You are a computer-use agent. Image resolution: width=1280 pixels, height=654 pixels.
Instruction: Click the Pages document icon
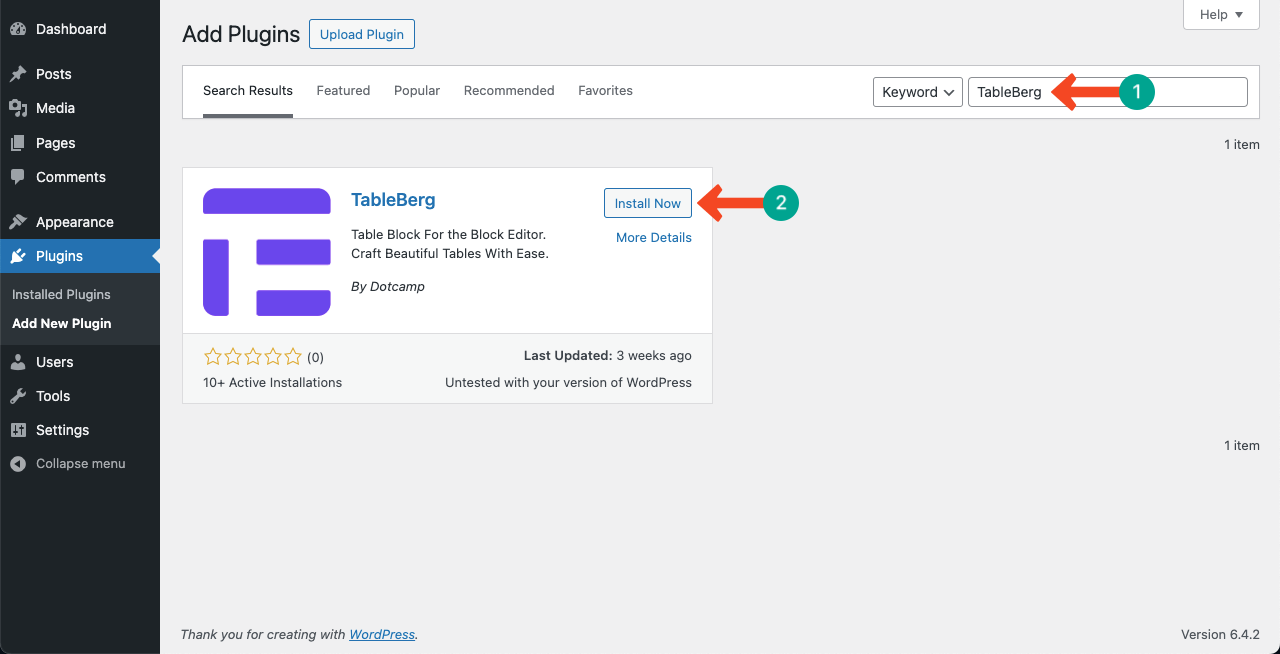pos(18,143)
